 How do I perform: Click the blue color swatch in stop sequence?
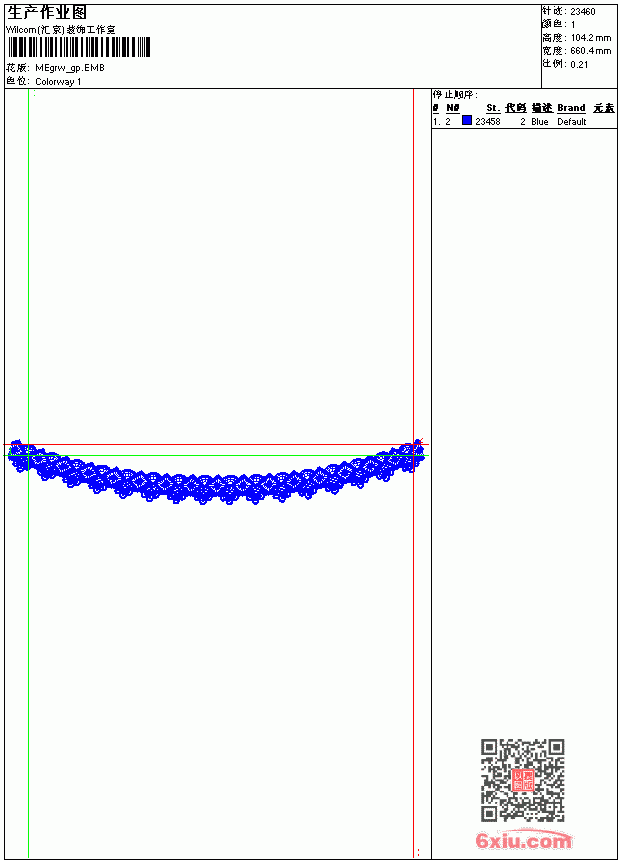(x=467, y=120)
